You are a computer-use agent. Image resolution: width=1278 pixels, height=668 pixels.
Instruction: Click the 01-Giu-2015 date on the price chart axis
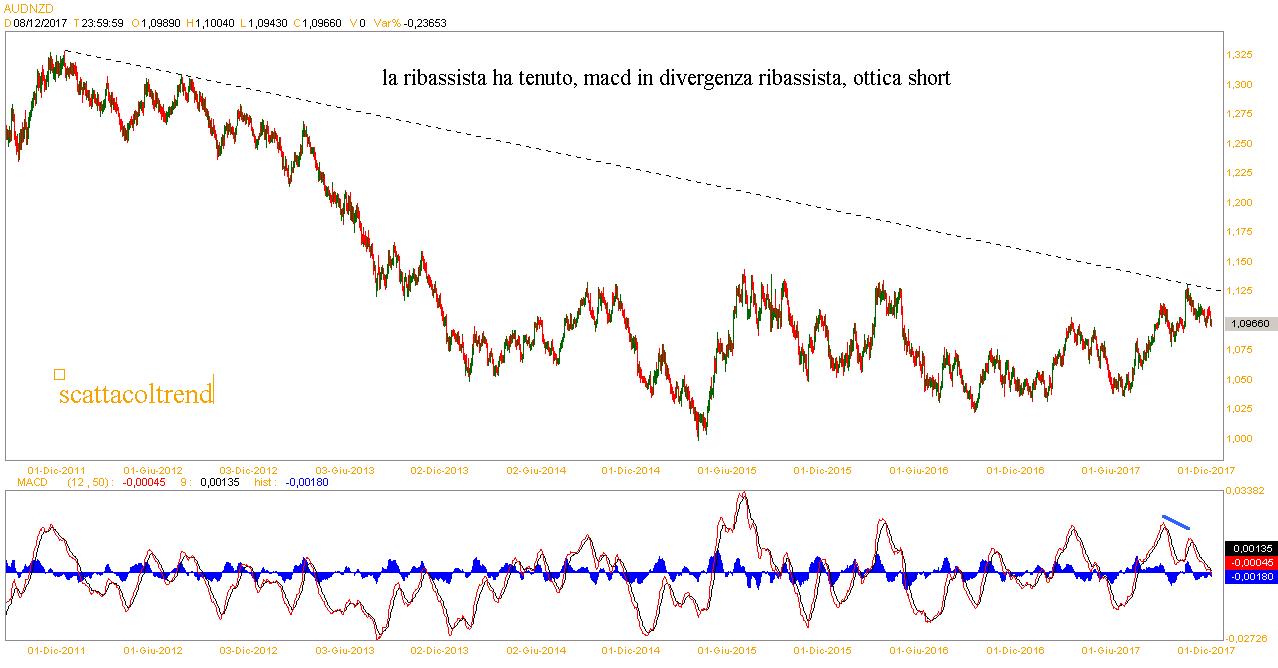[x=726, y=469]
